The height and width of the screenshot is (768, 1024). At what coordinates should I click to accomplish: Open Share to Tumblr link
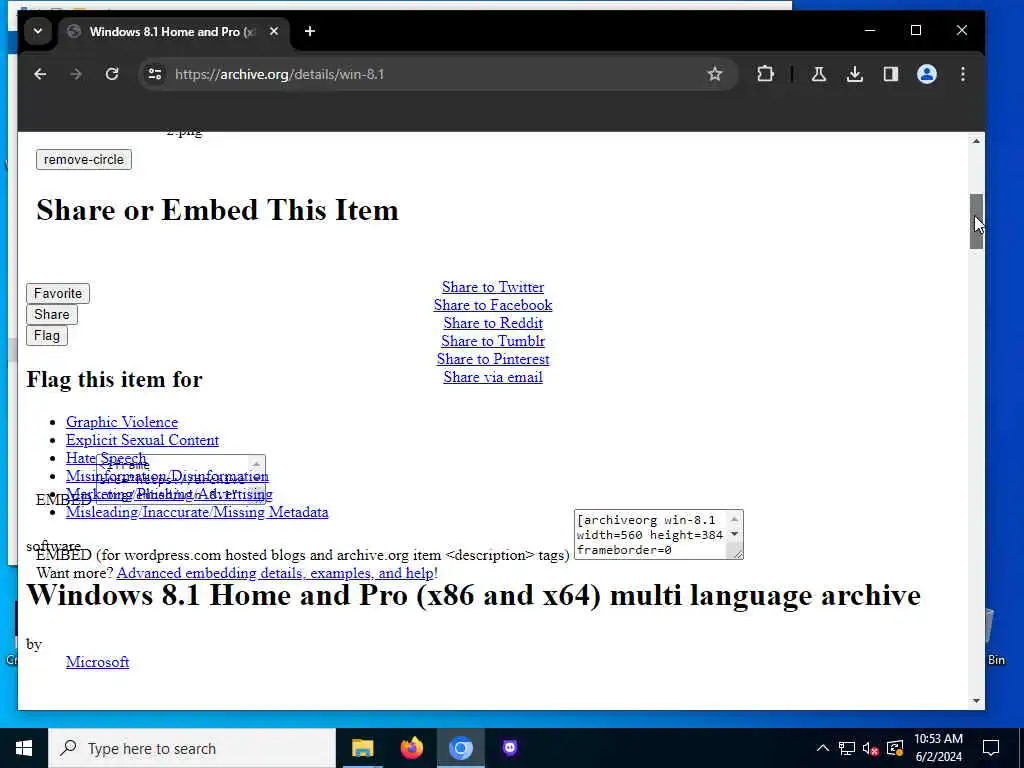click(x=493, y=341)
